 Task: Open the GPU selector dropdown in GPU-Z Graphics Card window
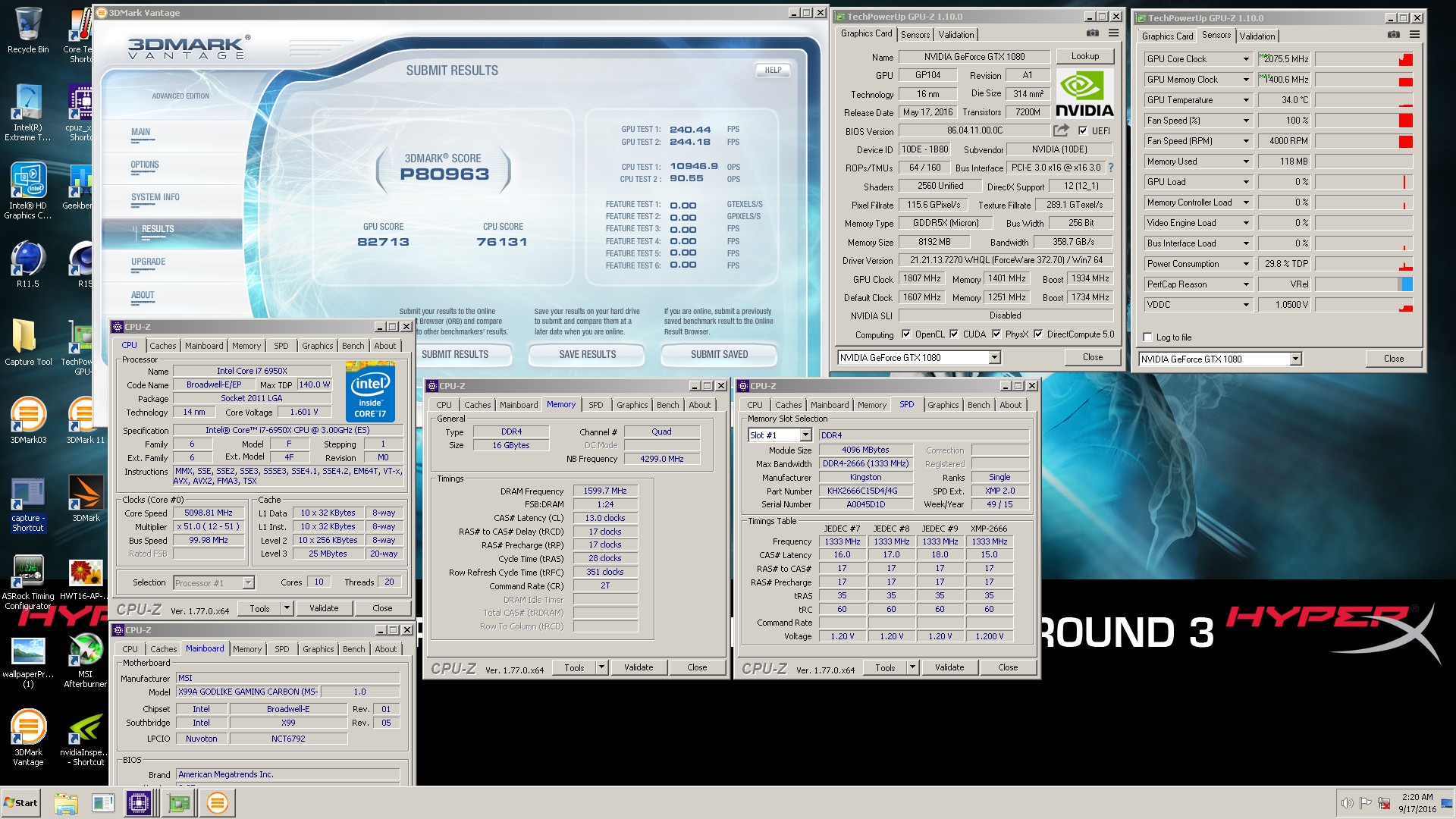point(994,358)
